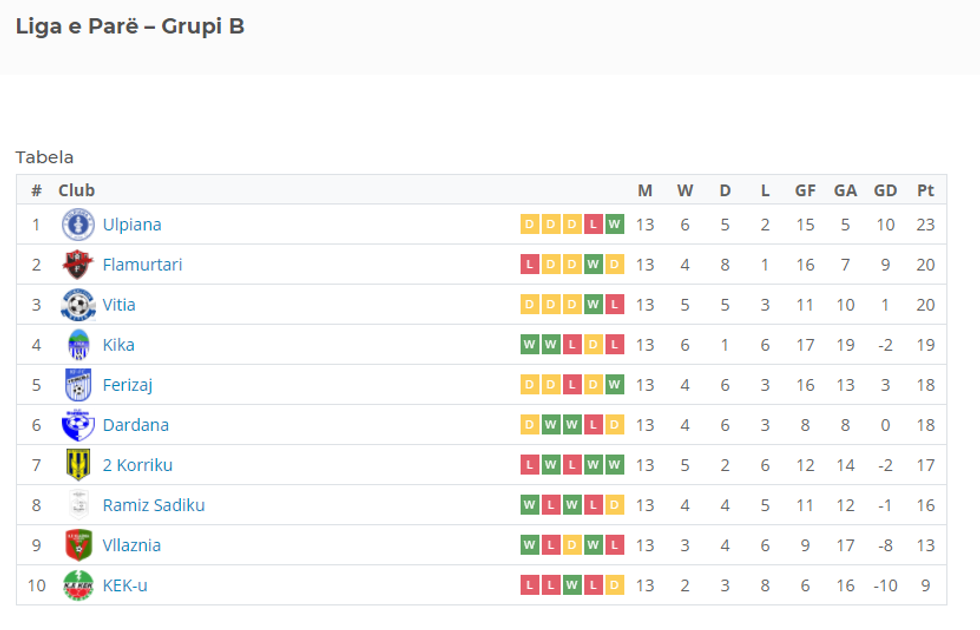Click the Kika team logo
The width and height of the screenshot is (980, 630).
coord(78,345)
